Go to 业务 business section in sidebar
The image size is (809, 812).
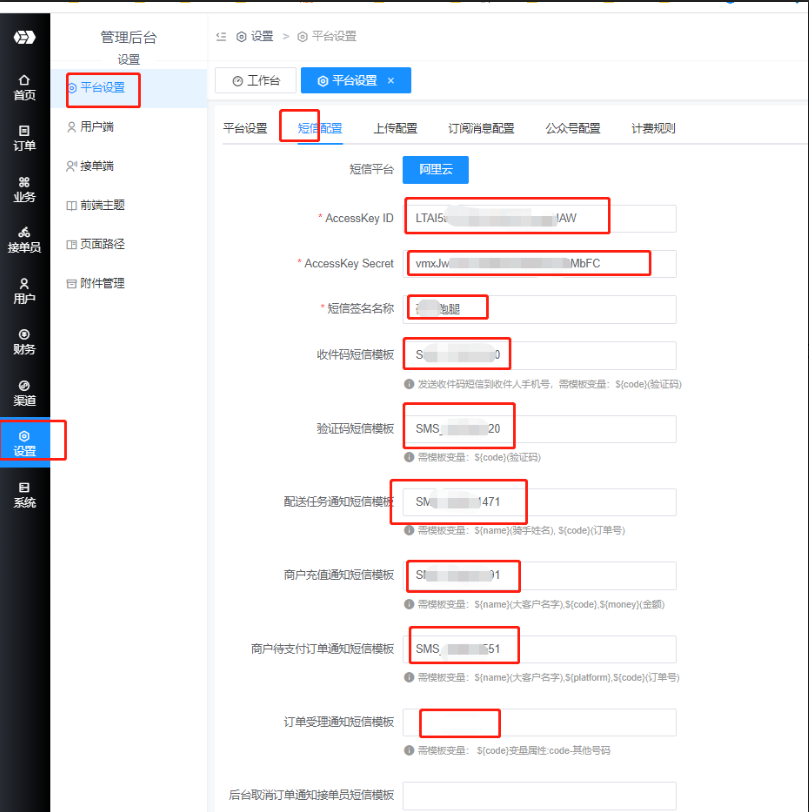tap(24, 189)
